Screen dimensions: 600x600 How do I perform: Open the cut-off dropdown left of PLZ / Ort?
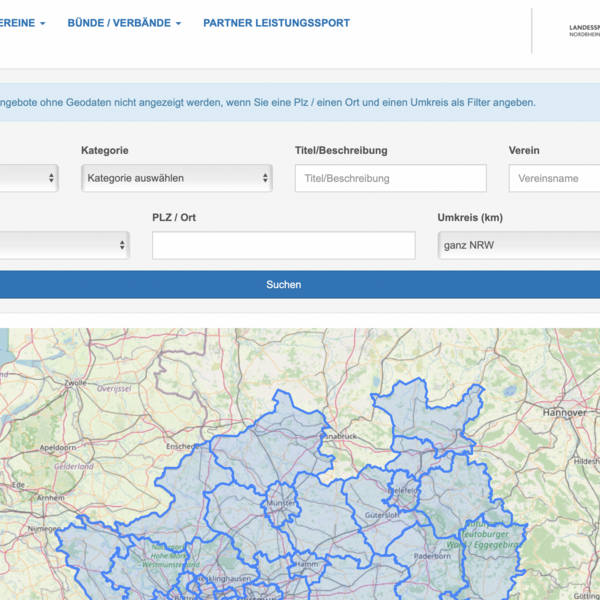pyautogui.click(x=65, y=245)
